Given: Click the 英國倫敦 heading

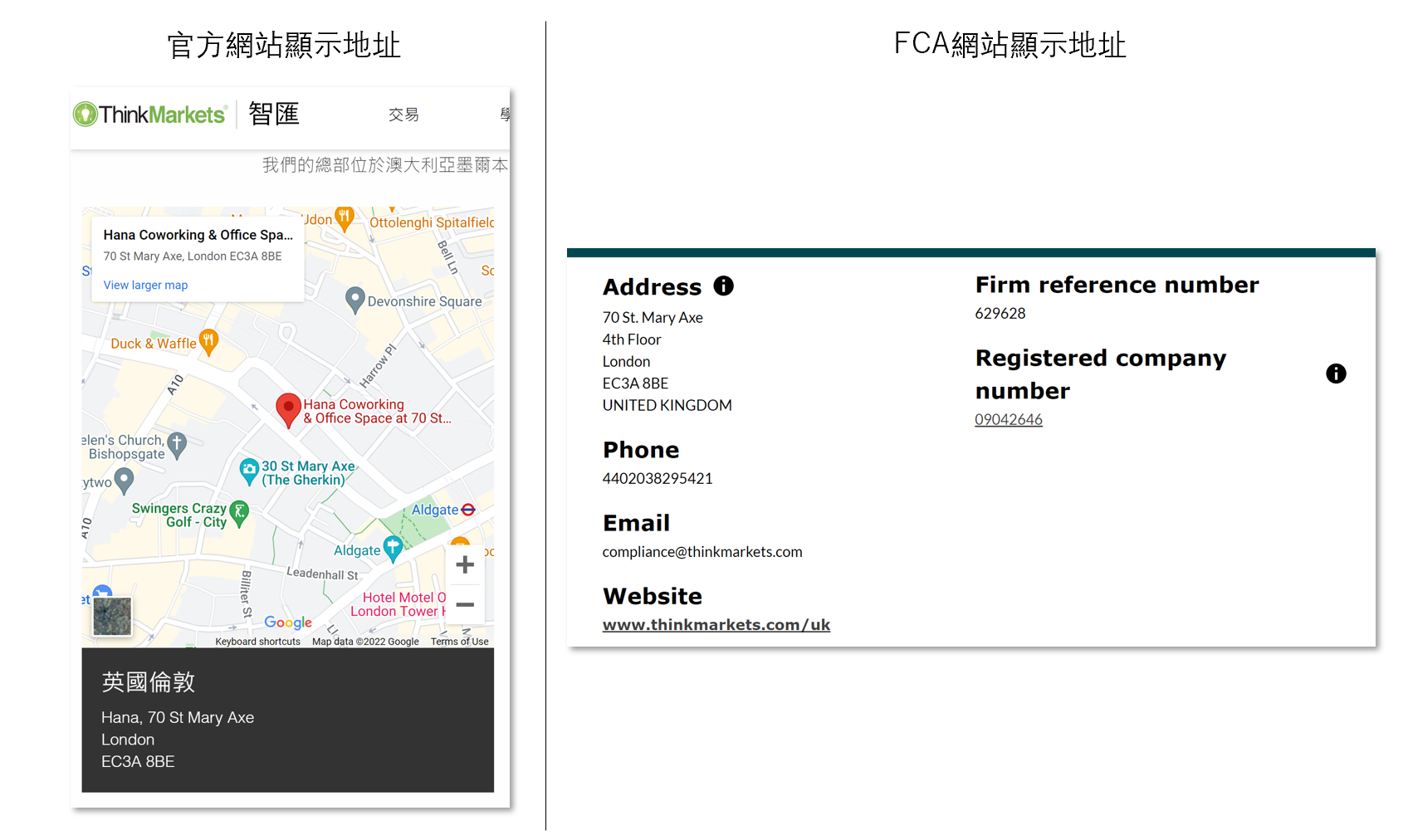Looking at the screenshot, I should [x=149, y=682].
